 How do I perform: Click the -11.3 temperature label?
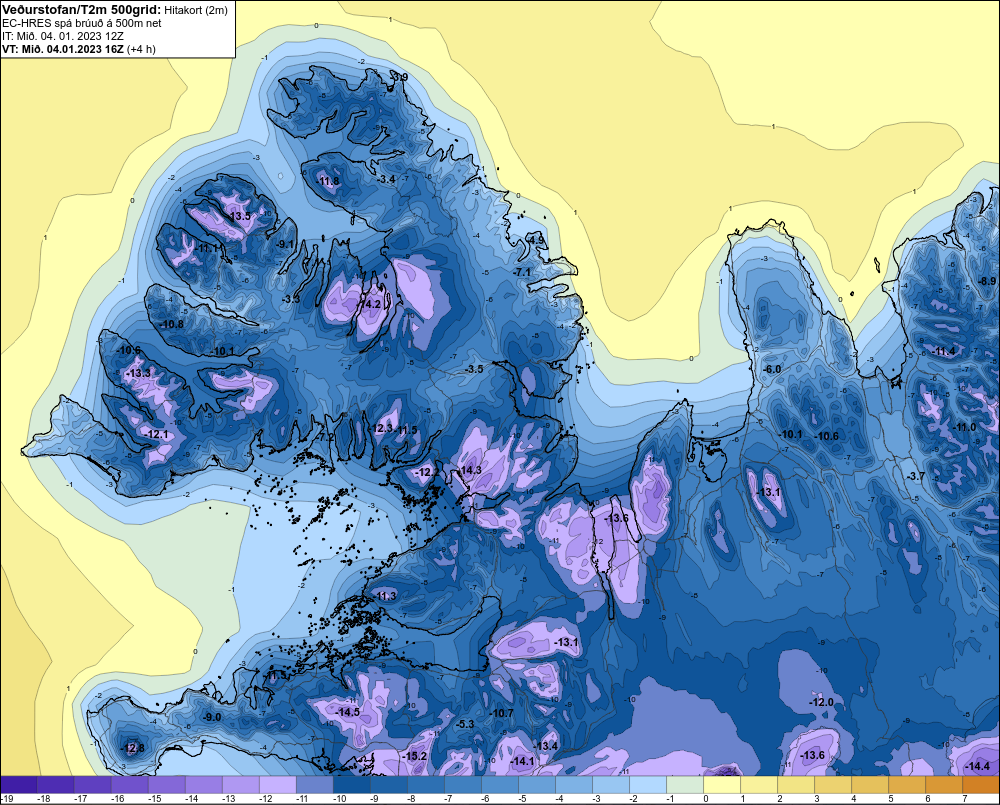point(386,596)
